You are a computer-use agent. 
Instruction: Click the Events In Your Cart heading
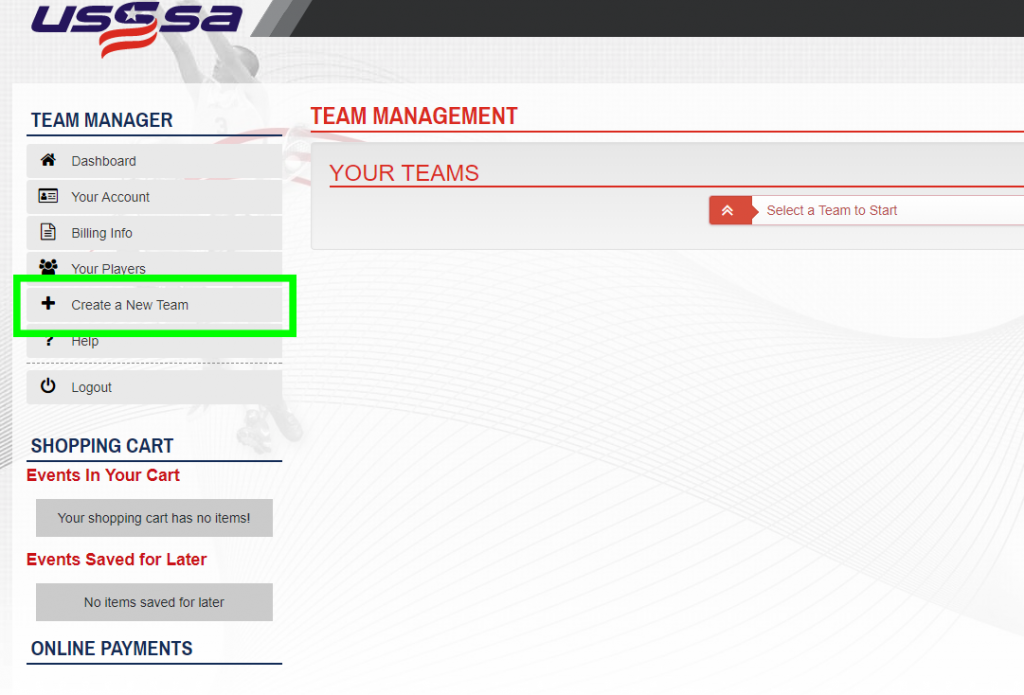(x=103, y=475)
